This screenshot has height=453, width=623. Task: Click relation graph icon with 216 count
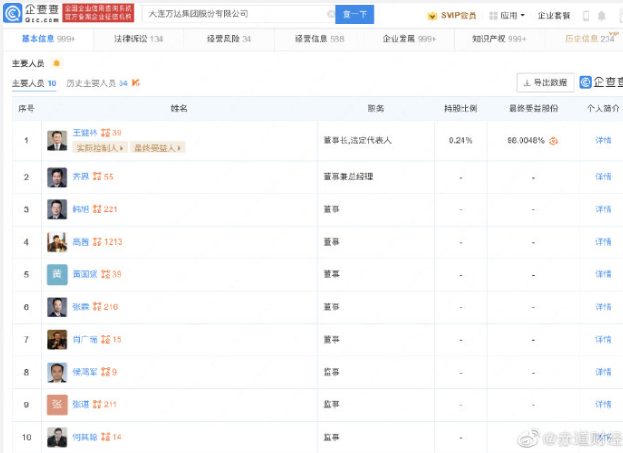[x=97, y=307]
